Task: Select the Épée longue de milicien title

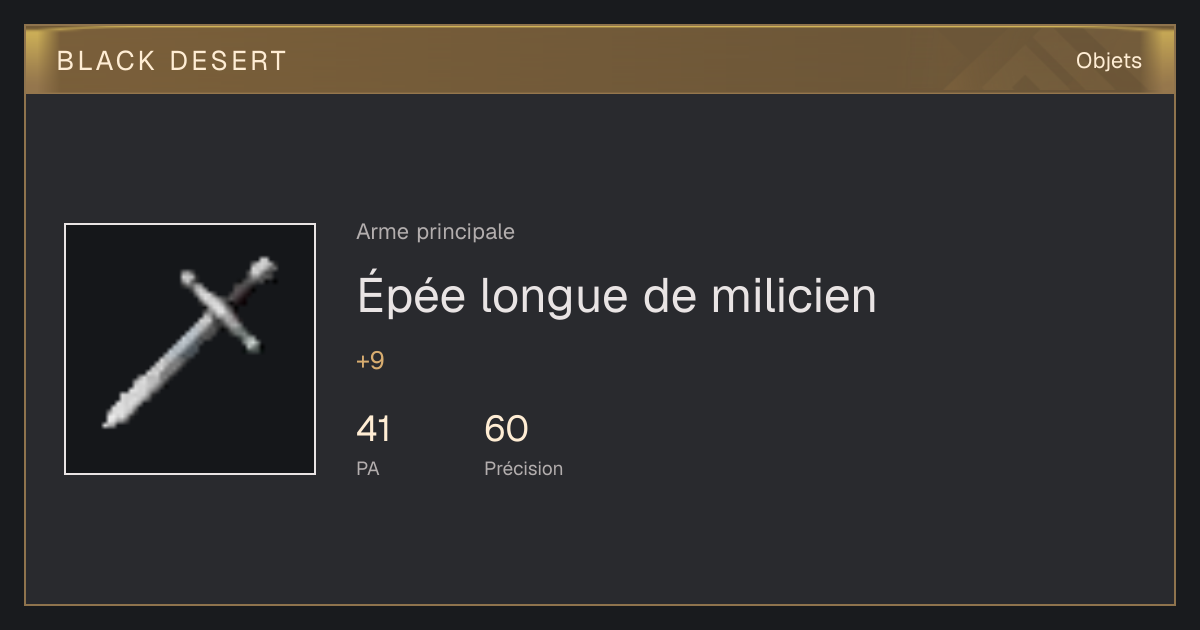Action: (616, 296)
